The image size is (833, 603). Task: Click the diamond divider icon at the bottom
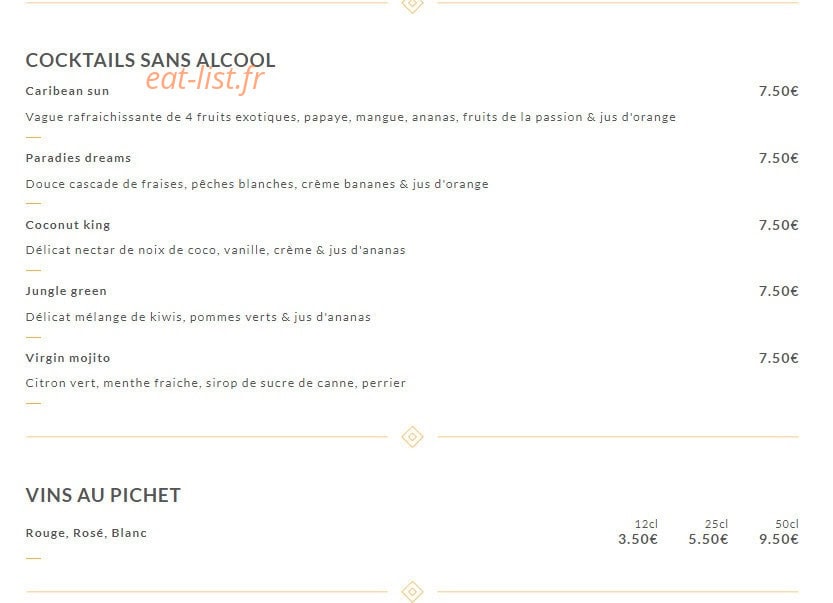[x=412, y=591]
